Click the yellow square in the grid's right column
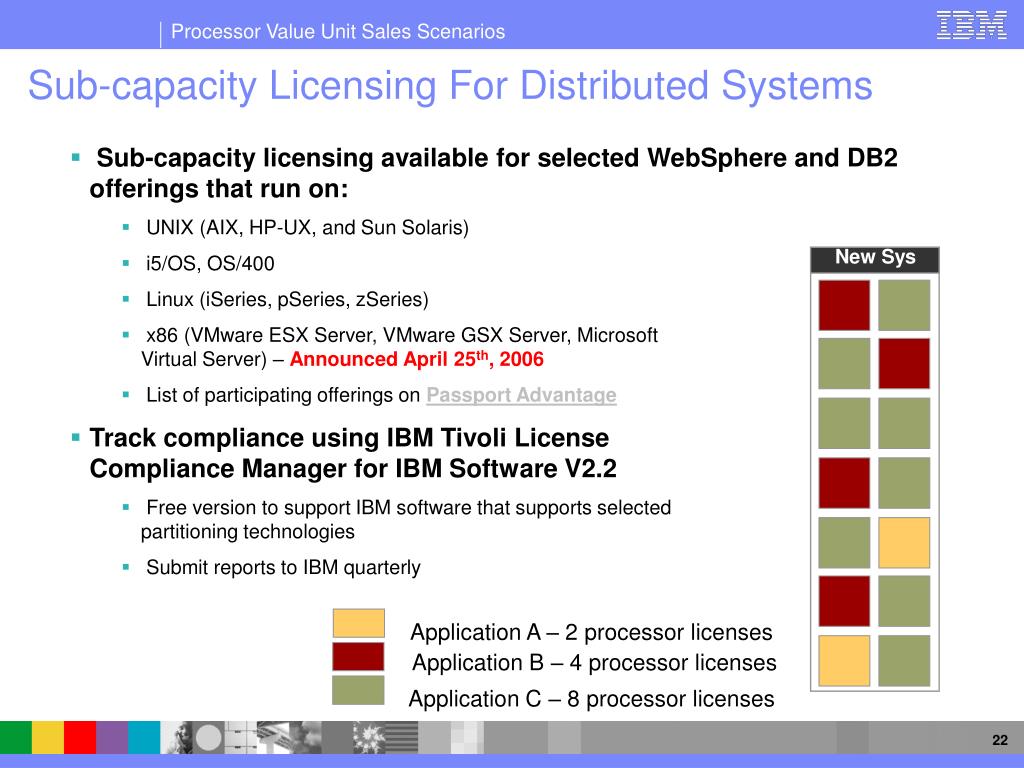The image size is (1024, 768). click(904, 542)
